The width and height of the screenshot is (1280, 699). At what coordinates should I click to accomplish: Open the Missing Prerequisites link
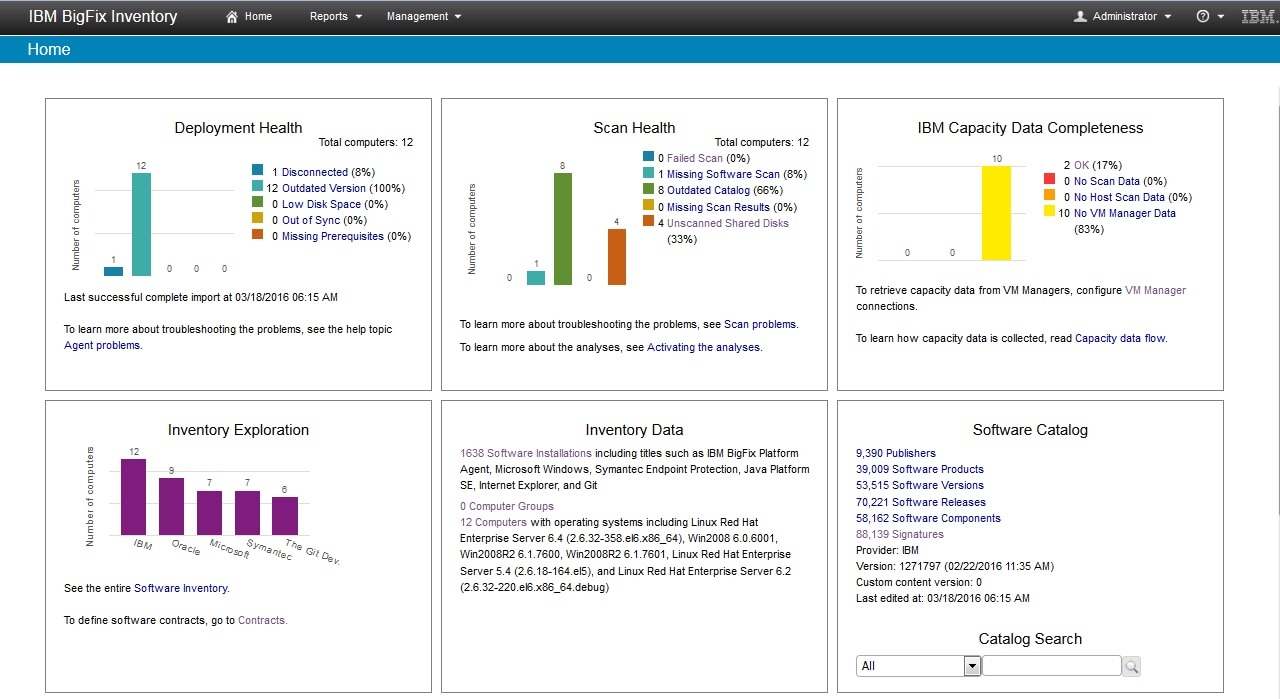click(x=333, y=236)
